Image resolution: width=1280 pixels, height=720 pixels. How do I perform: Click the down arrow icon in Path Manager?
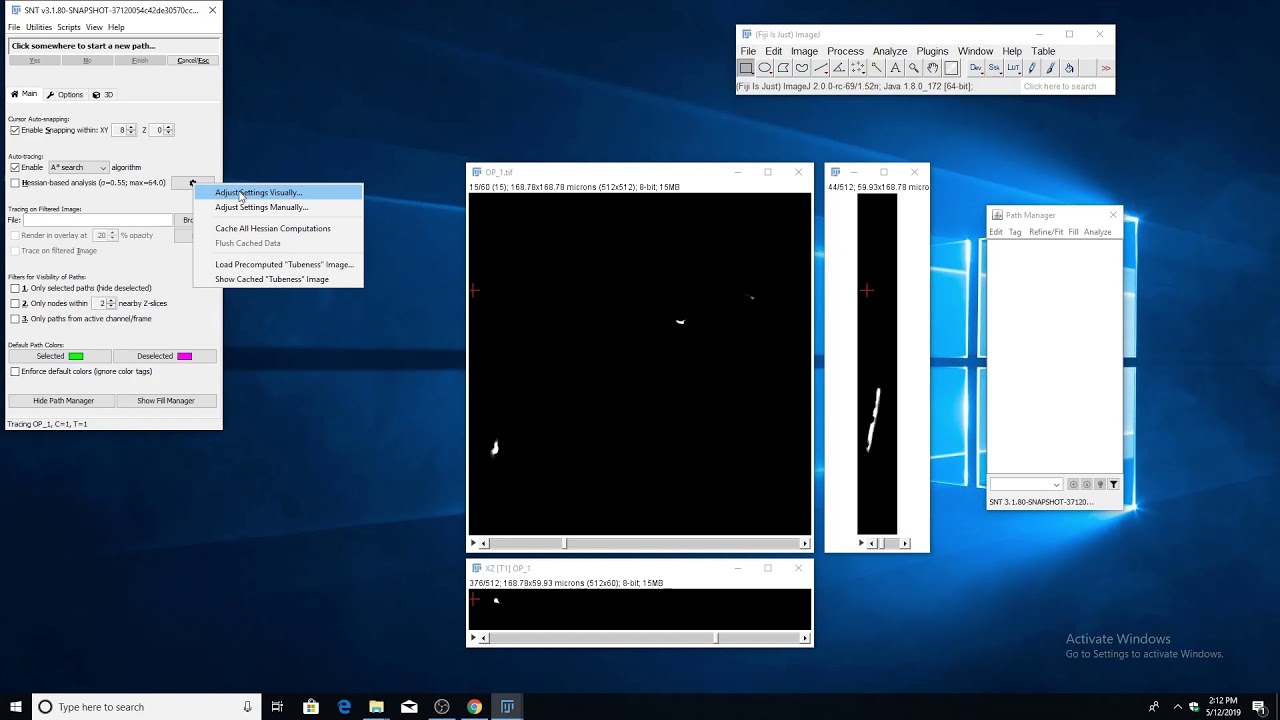tap(1087, 484)
